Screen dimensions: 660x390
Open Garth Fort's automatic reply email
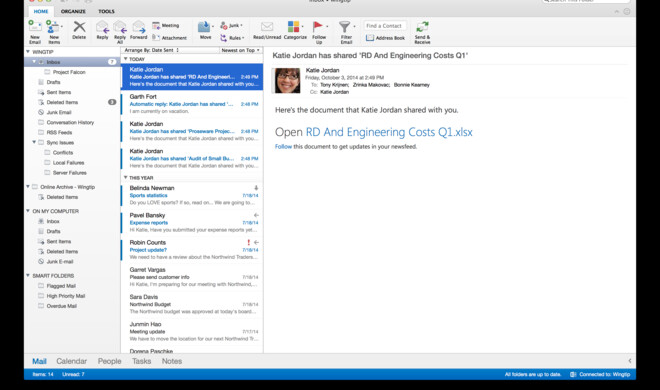coord(192,104)
